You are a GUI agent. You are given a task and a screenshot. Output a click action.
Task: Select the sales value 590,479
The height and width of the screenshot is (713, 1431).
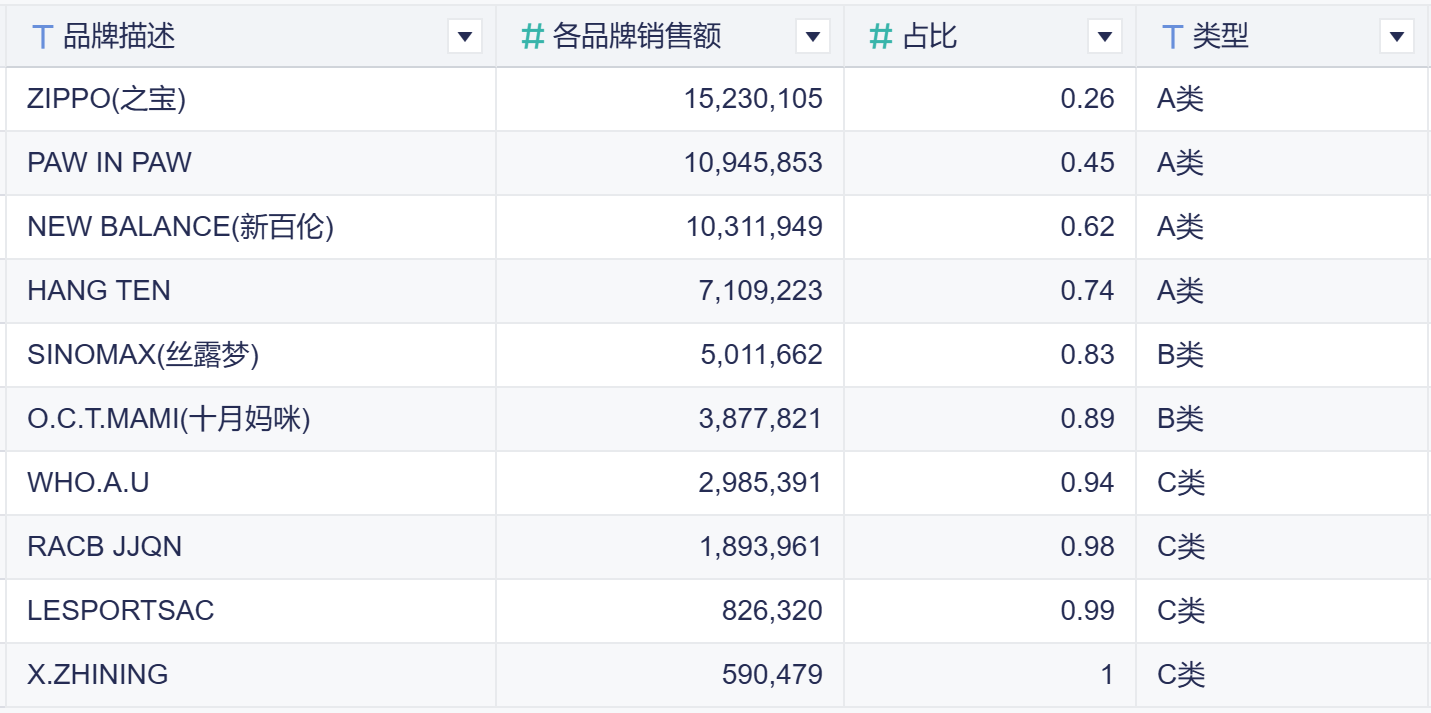pyautogui.click(x=773, y=675)
